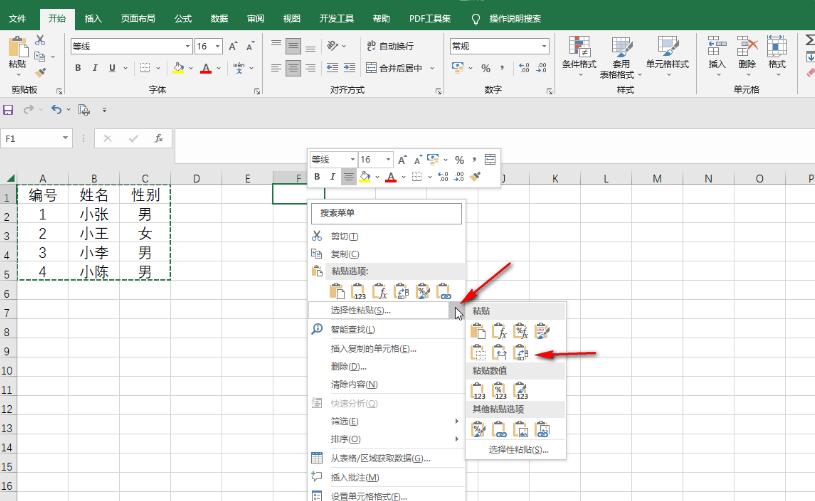Image resolution: width=815 pixels, height=501 pixels.
Task: Click the Save icon in the quick access toolbar
Action: pos(8,110)
